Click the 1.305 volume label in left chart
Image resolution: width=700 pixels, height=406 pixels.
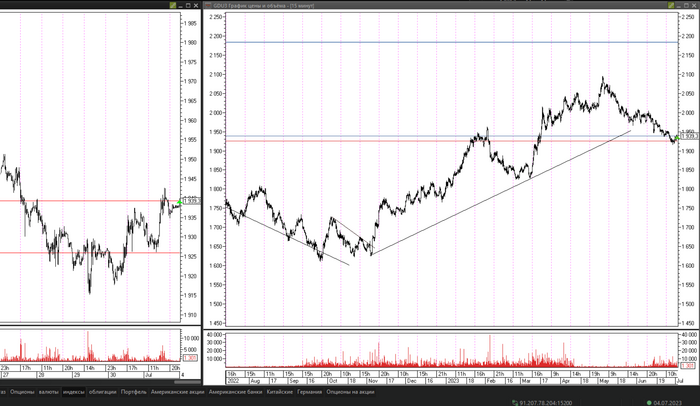pyautogui.click(x=190, y=358)
